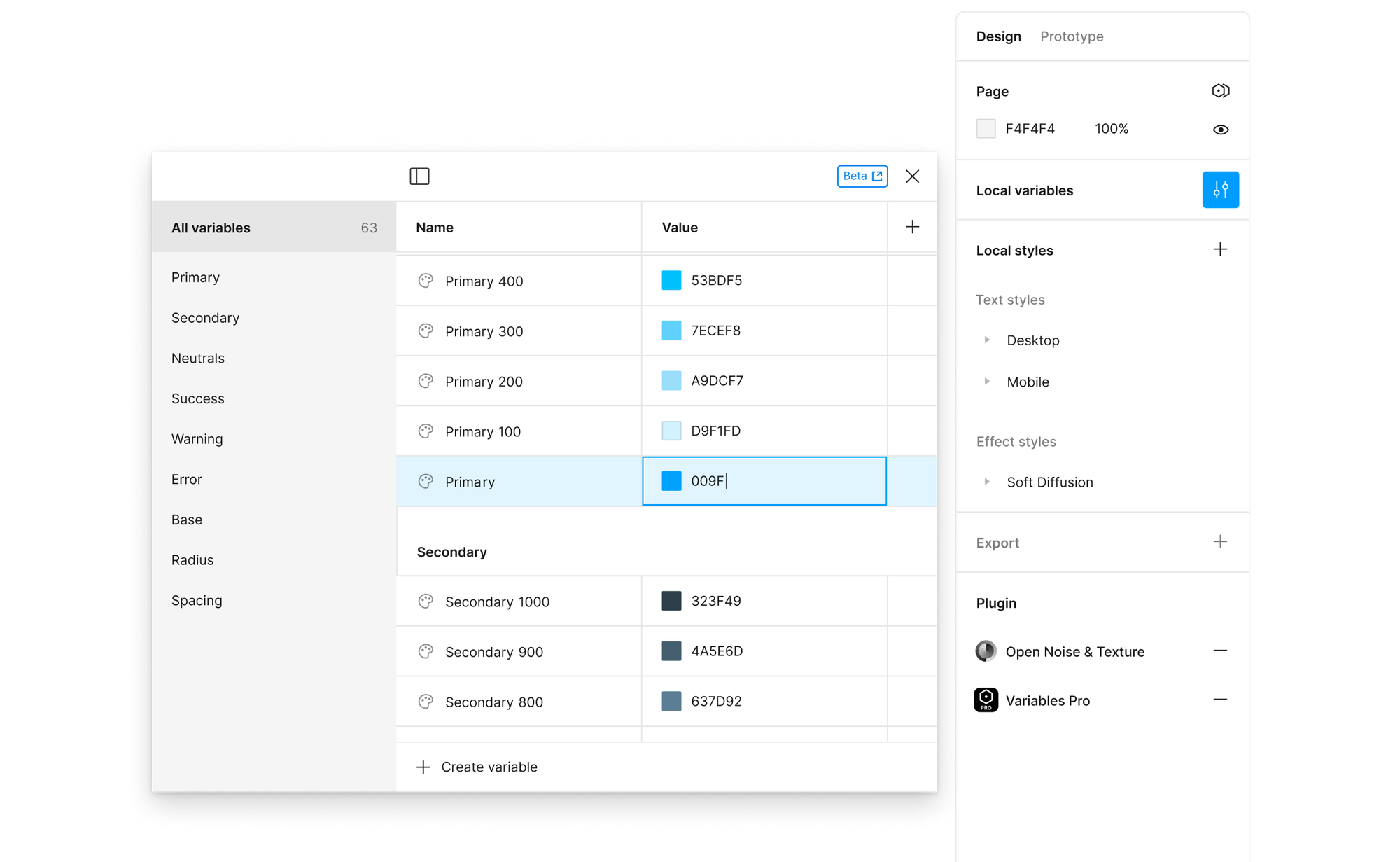
Task: Remove Open Noise & Texture with minus
Action: (1220, 651)
